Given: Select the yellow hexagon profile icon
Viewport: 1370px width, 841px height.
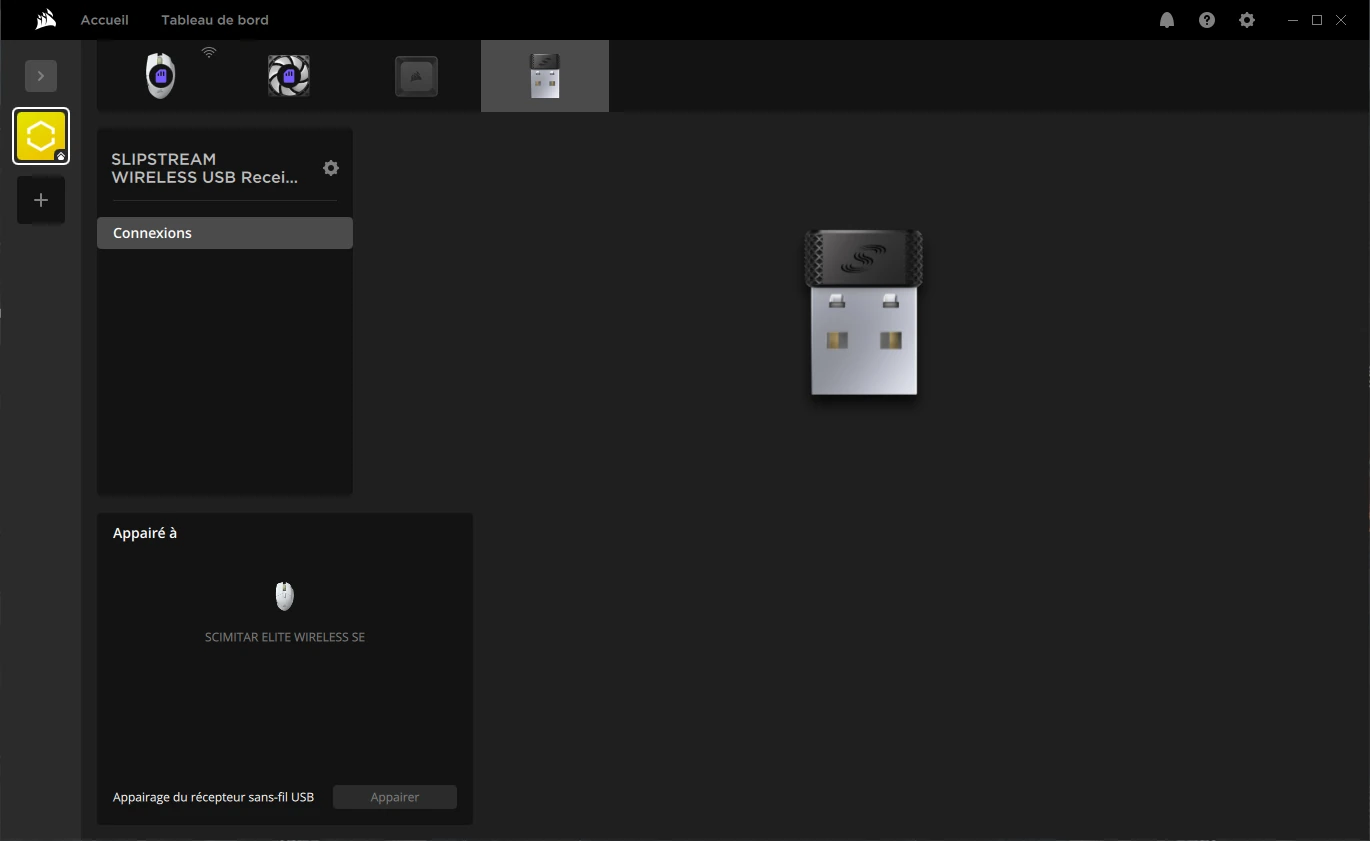Looking at the screenshot, I should (41, 136).
